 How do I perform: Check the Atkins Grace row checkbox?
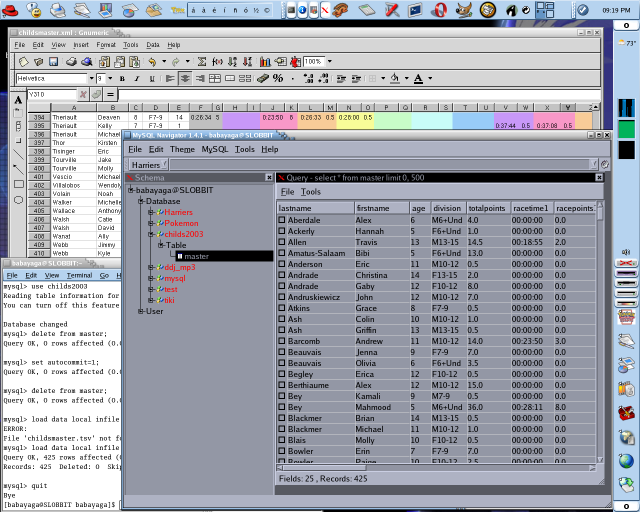click(x=282, y=308)
